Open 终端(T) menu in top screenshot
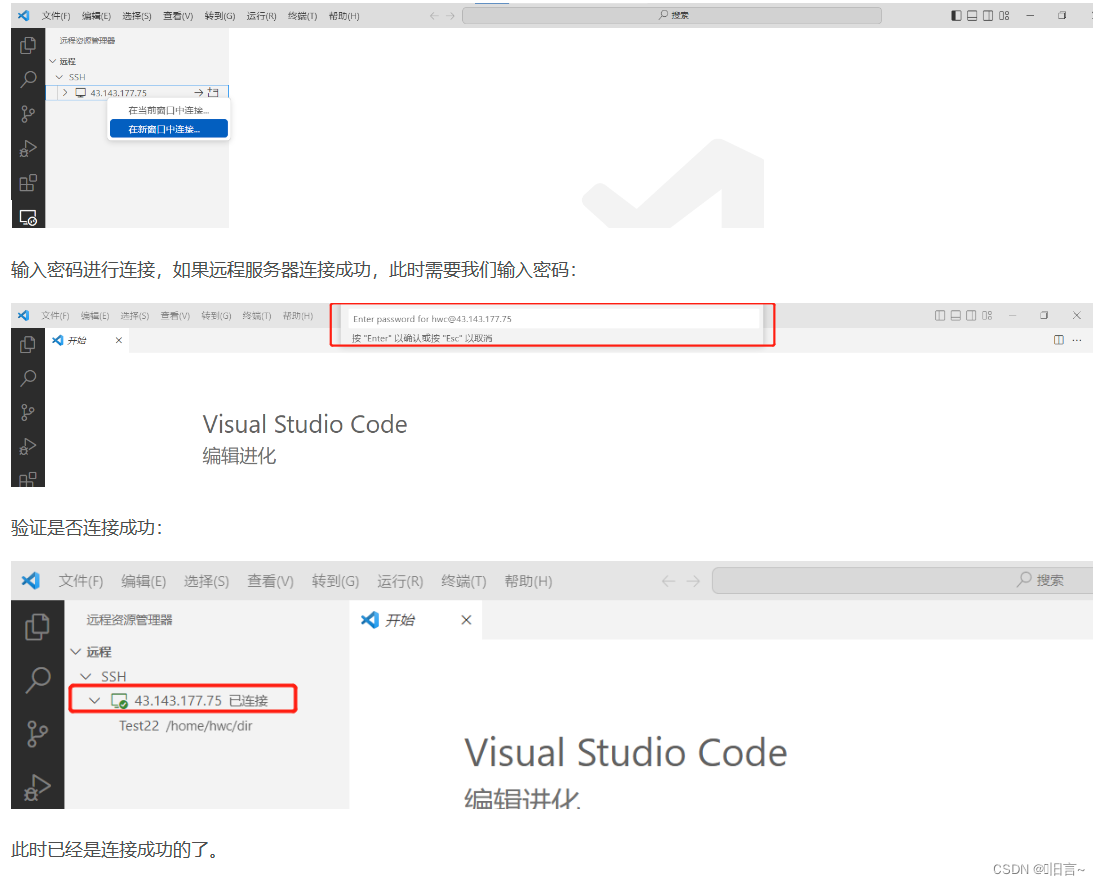This screenshot has height=885, width=1100. [x=302, y=15]
